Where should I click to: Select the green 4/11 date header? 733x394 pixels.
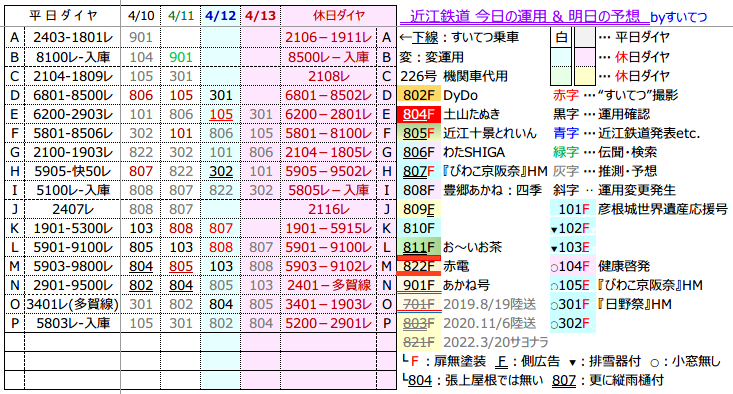click(181, 16)
